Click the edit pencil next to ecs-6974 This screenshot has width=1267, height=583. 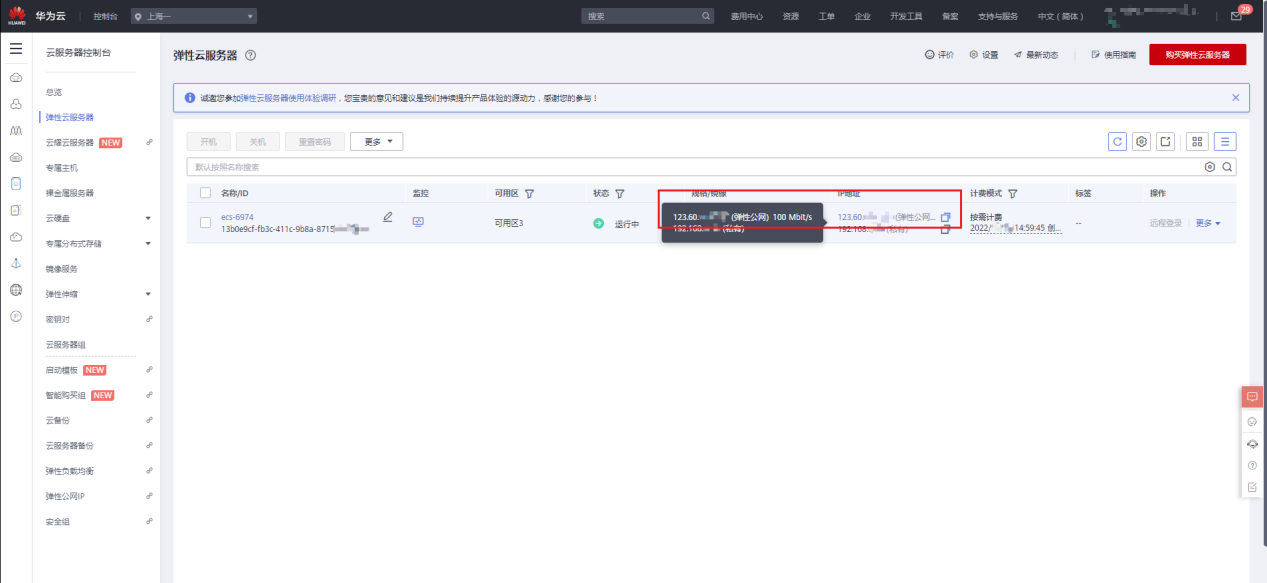[388, 217]
